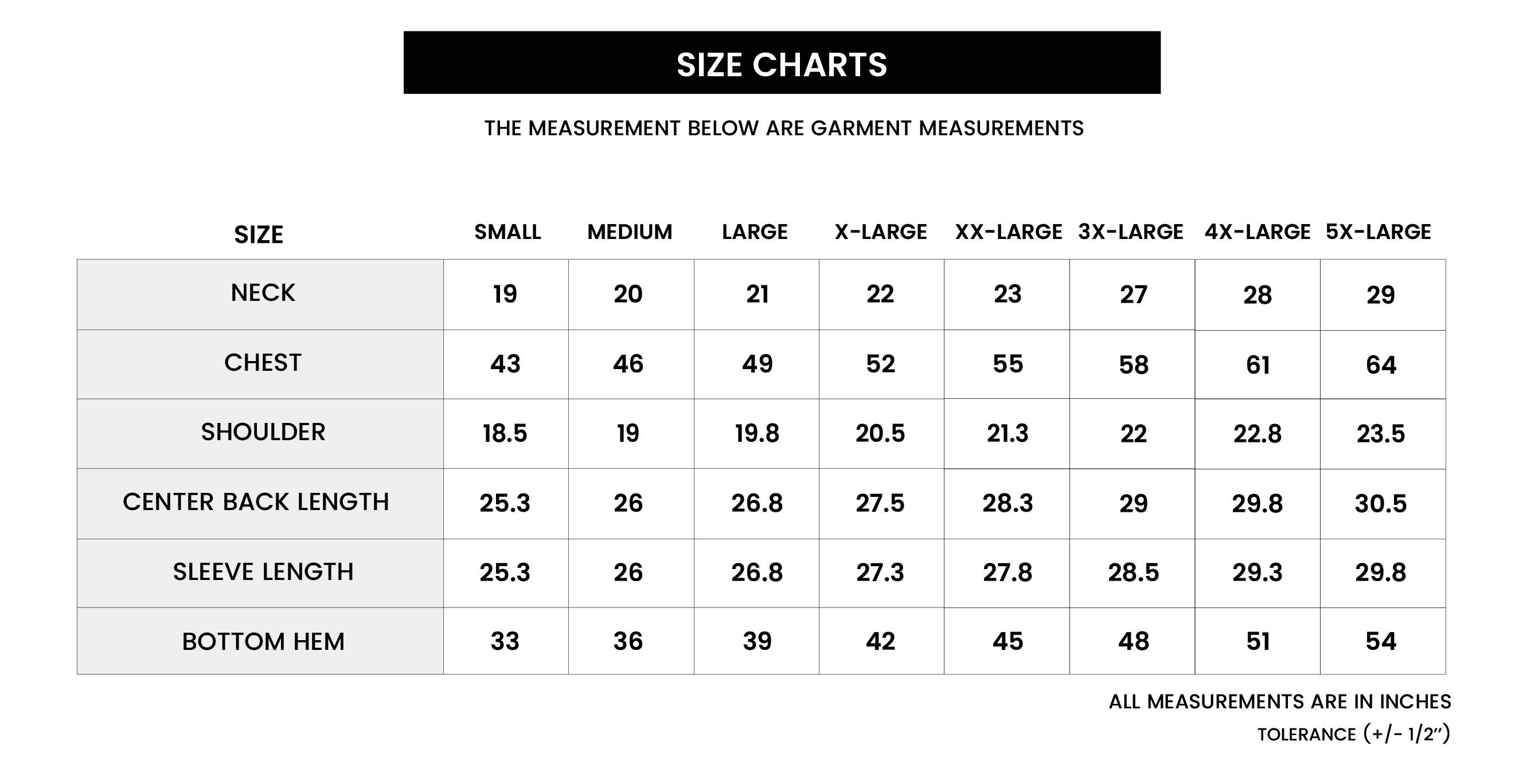1515x784 pixels.
Task: Click the SIZE heading above row labels
Action: [x=259, y=235]
